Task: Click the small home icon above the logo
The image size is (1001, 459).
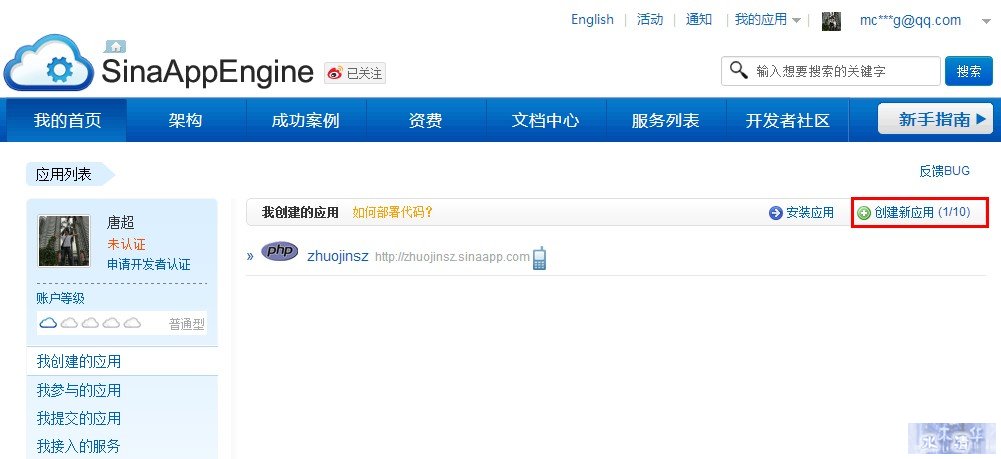Action: (116, 47)
